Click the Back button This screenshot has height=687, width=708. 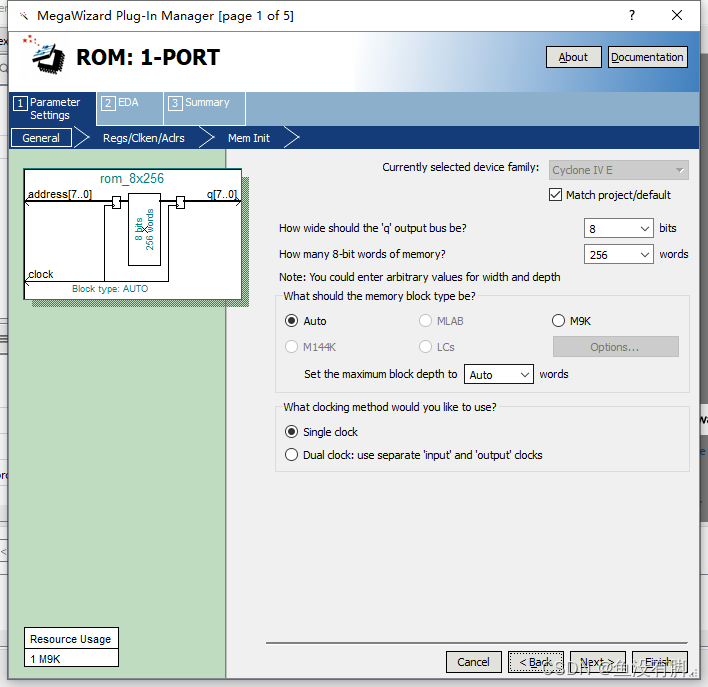536,662
